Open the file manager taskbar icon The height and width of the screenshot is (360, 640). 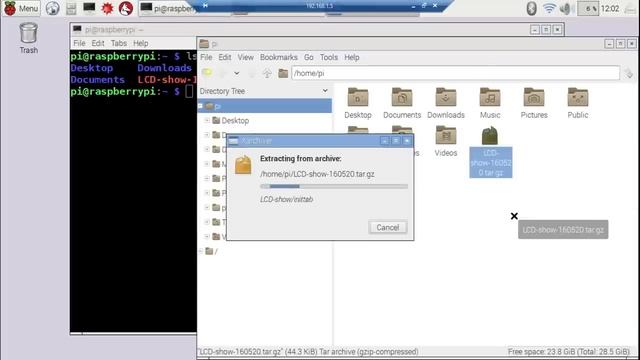coord(71,8)
